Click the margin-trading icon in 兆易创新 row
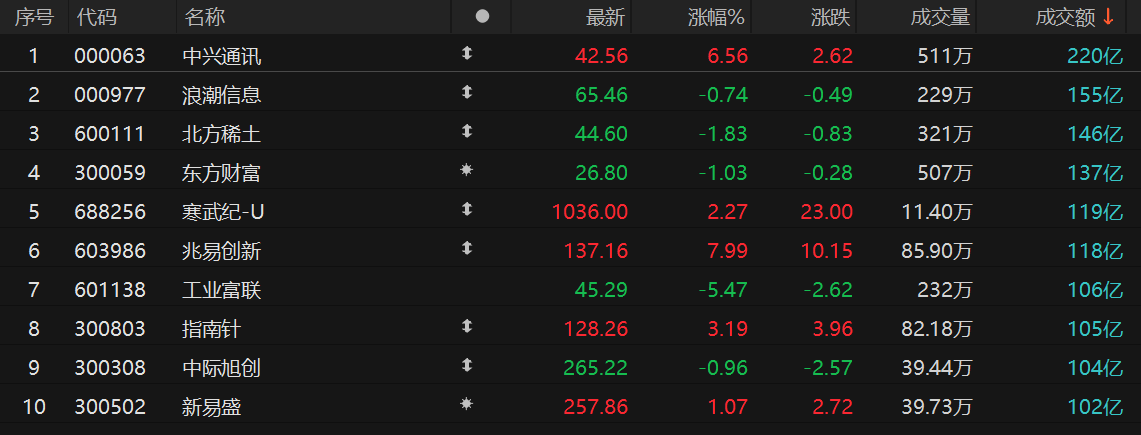Viewport: 1141px width, 435px height. click(x=467, y=248)
